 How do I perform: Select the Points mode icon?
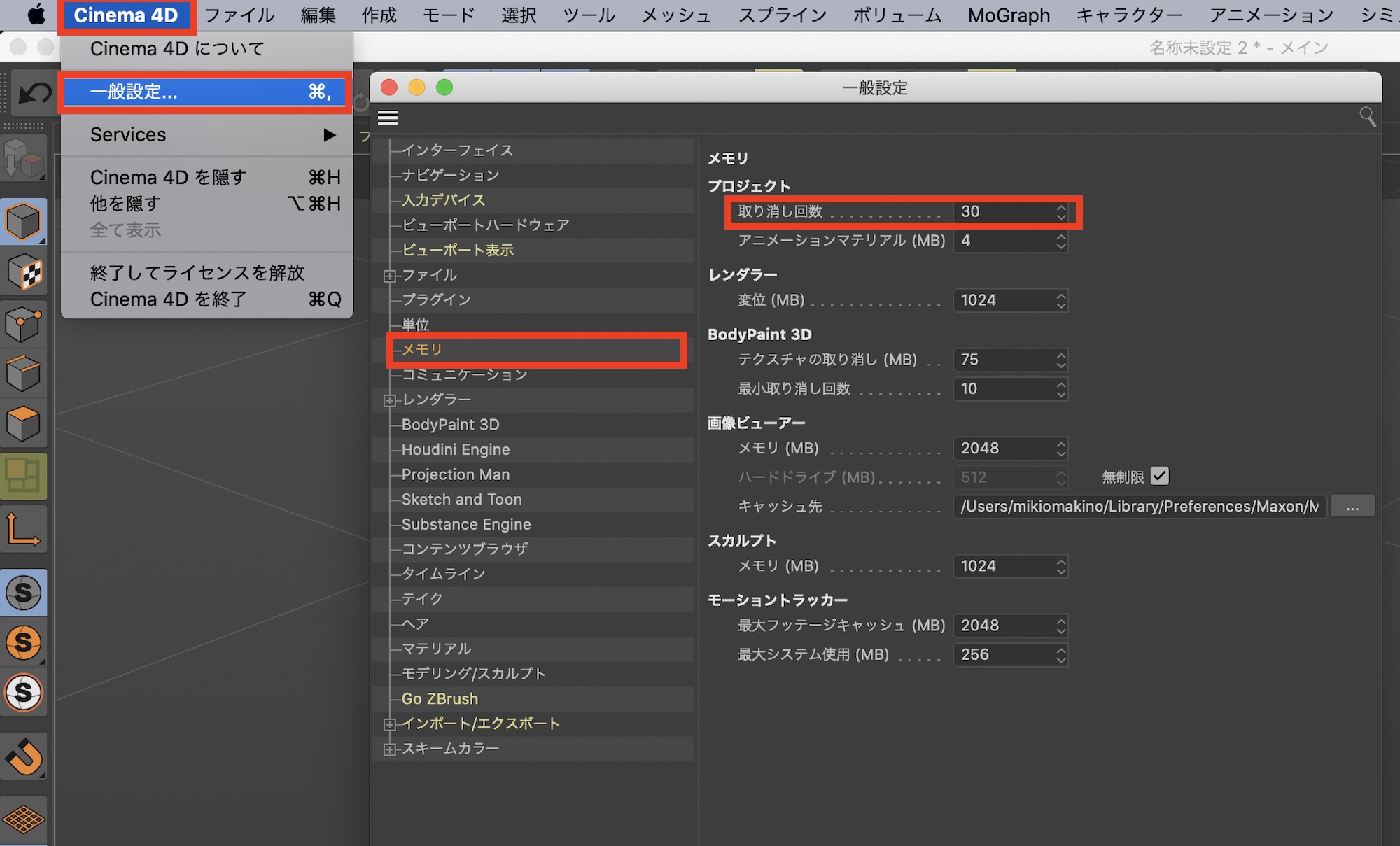23,323
